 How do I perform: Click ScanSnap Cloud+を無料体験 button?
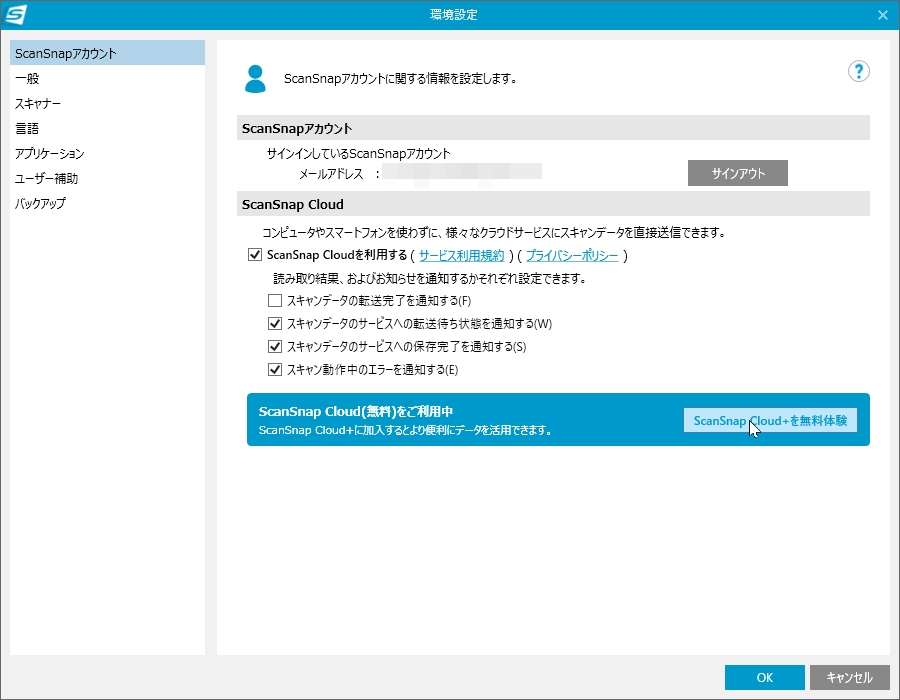pyautogui.click(x=770, y=420)
